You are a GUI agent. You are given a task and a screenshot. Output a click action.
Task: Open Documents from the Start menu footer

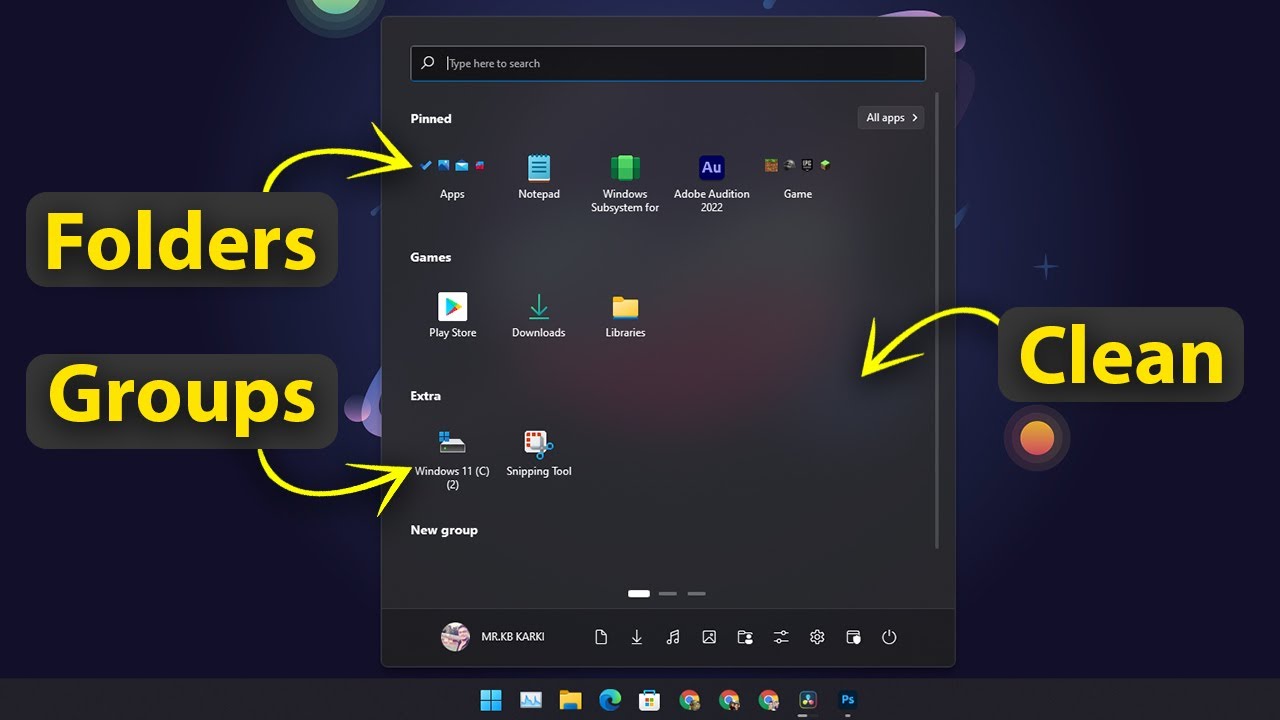(601, 637)
